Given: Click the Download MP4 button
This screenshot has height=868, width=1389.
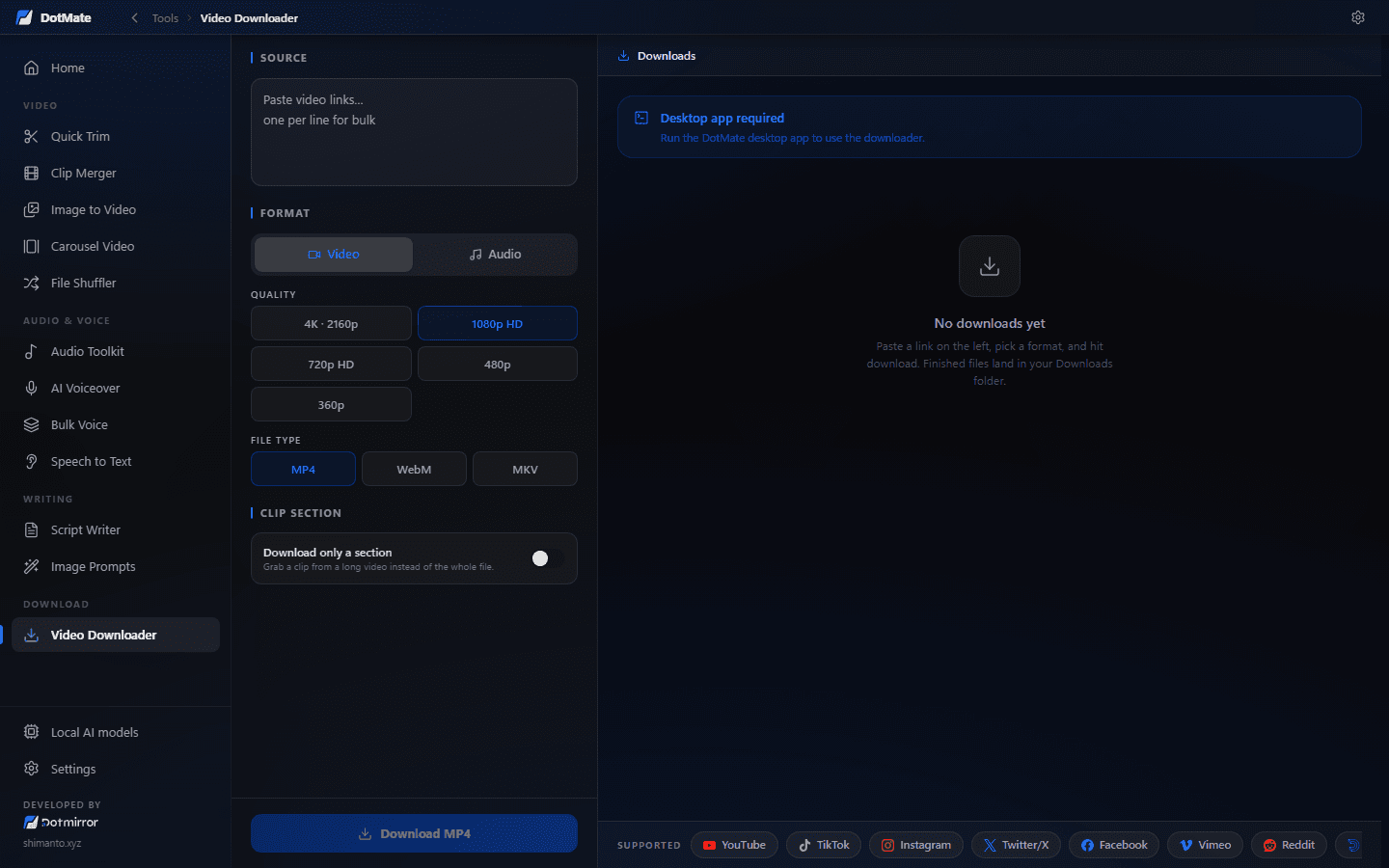Looking at the screenshot, I should (414, 833).
